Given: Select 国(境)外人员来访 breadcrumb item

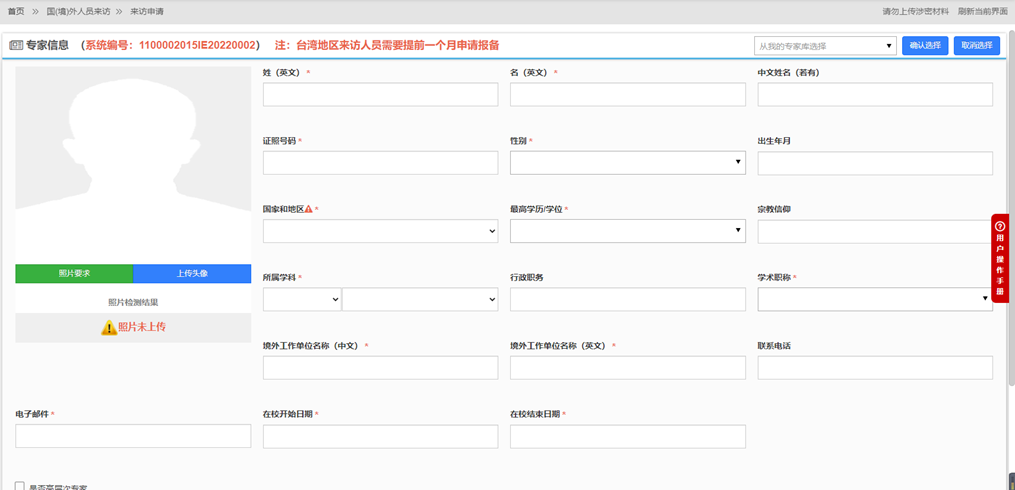Looking at the screenshot, I should [78, 11].
